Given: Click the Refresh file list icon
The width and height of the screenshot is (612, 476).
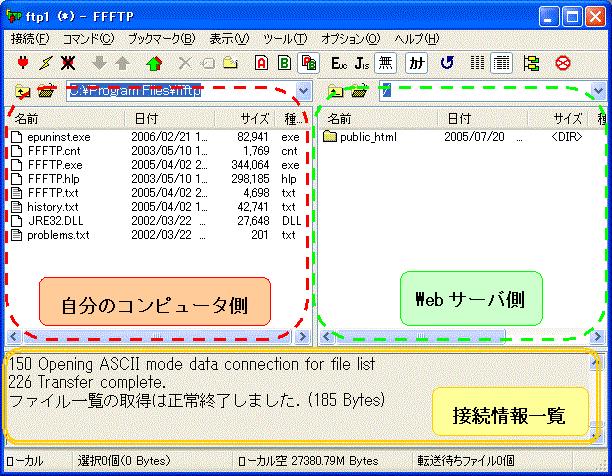Looking at the screenshot, I should pos(447,63).
